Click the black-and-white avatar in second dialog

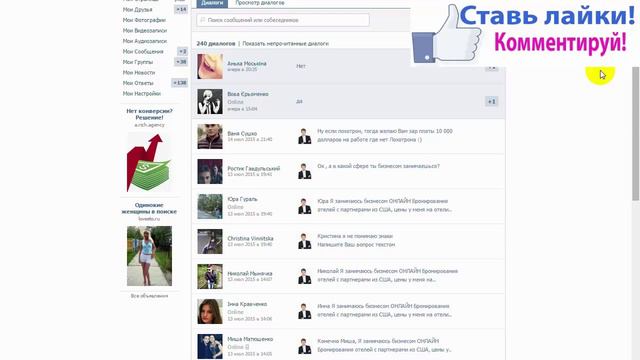[210, 102]
